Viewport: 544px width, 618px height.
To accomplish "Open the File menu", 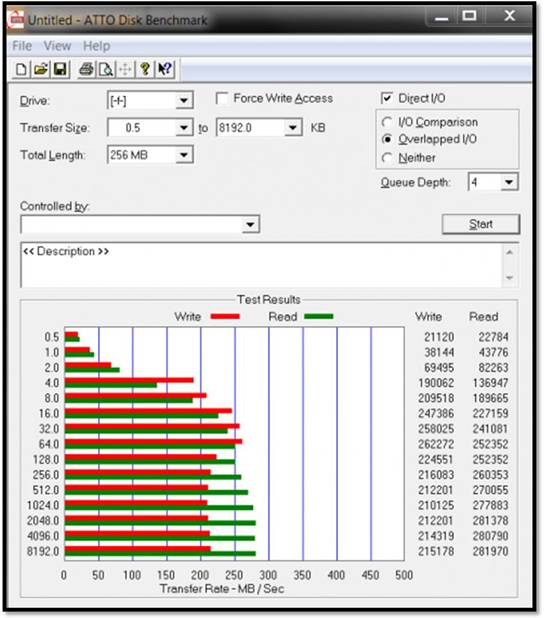I will pos(22,46).
